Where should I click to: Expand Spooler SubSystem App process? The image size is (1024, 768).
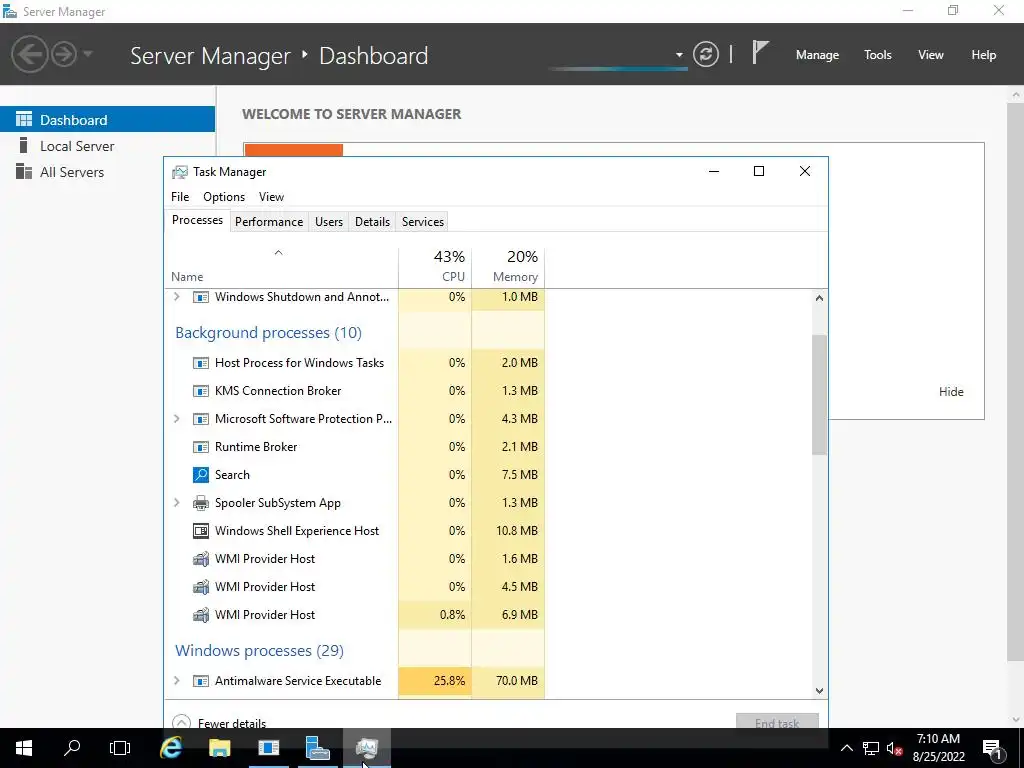[176, 503]
